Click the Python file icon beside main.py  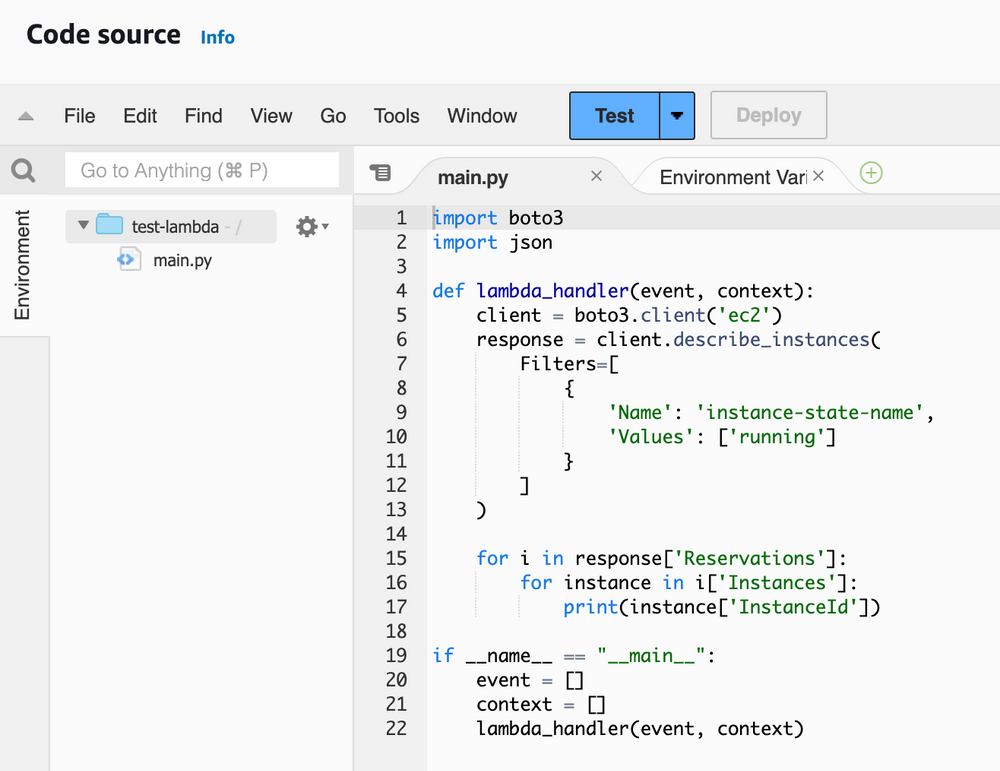pyautogui.click(x=128, y=259)
